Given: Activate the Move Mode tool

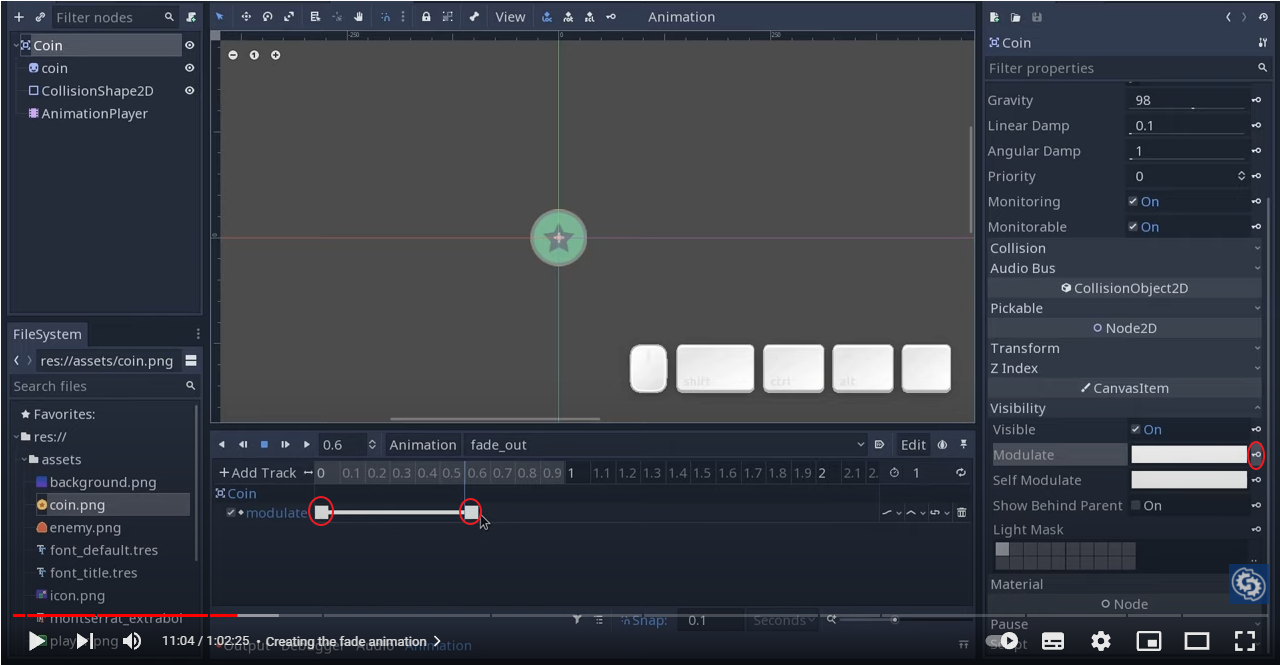Looking at the screenshot, I should point(246,17).
